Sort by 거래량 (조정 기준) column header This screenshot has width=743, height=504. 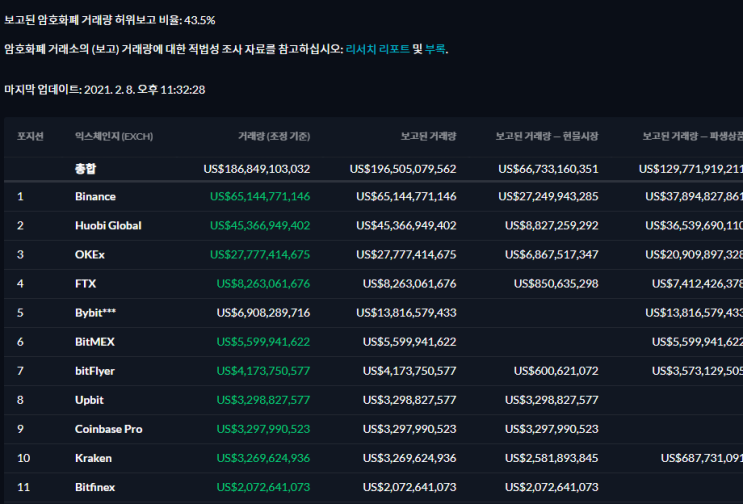tap(274, 136)
